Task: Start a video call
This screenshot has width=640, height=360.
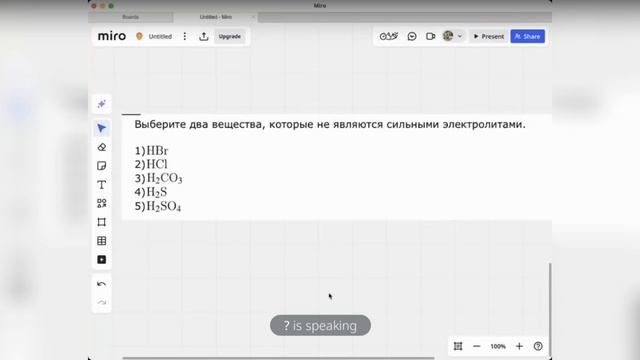Action: (x=430, y=36)
